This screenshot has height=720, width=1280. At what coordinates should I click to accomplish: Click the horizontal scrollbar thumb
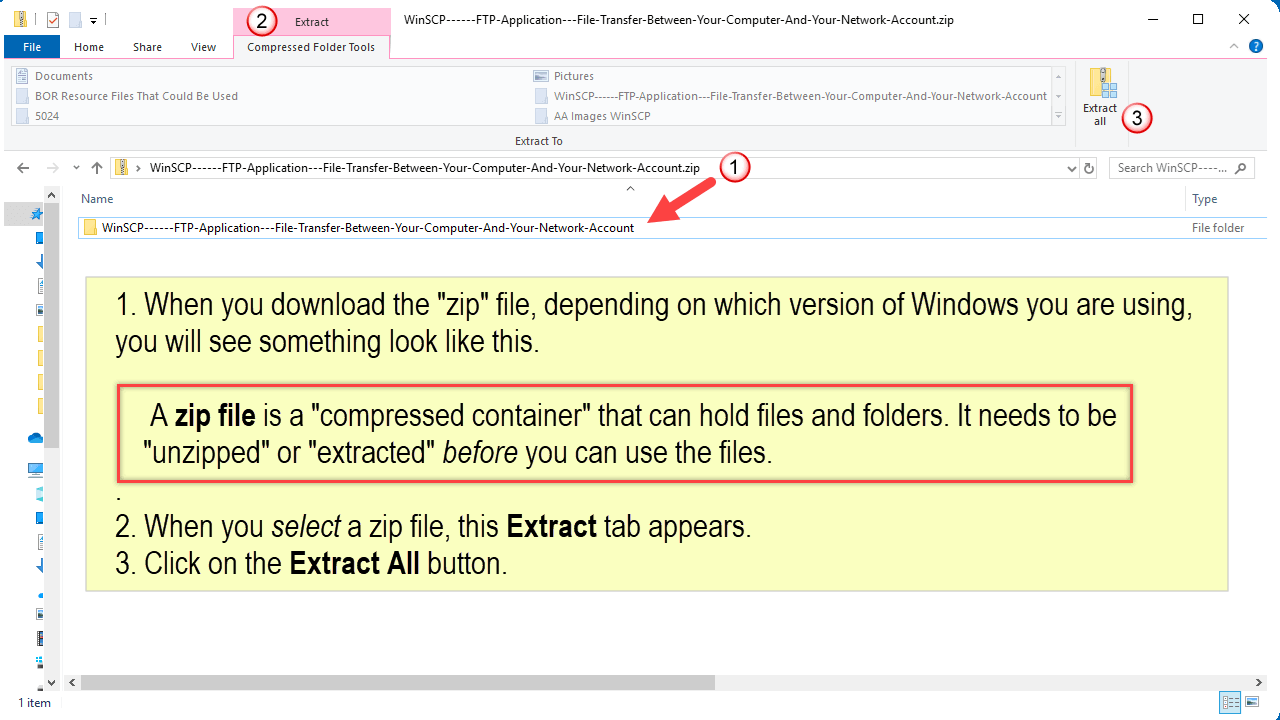point(398,682)
